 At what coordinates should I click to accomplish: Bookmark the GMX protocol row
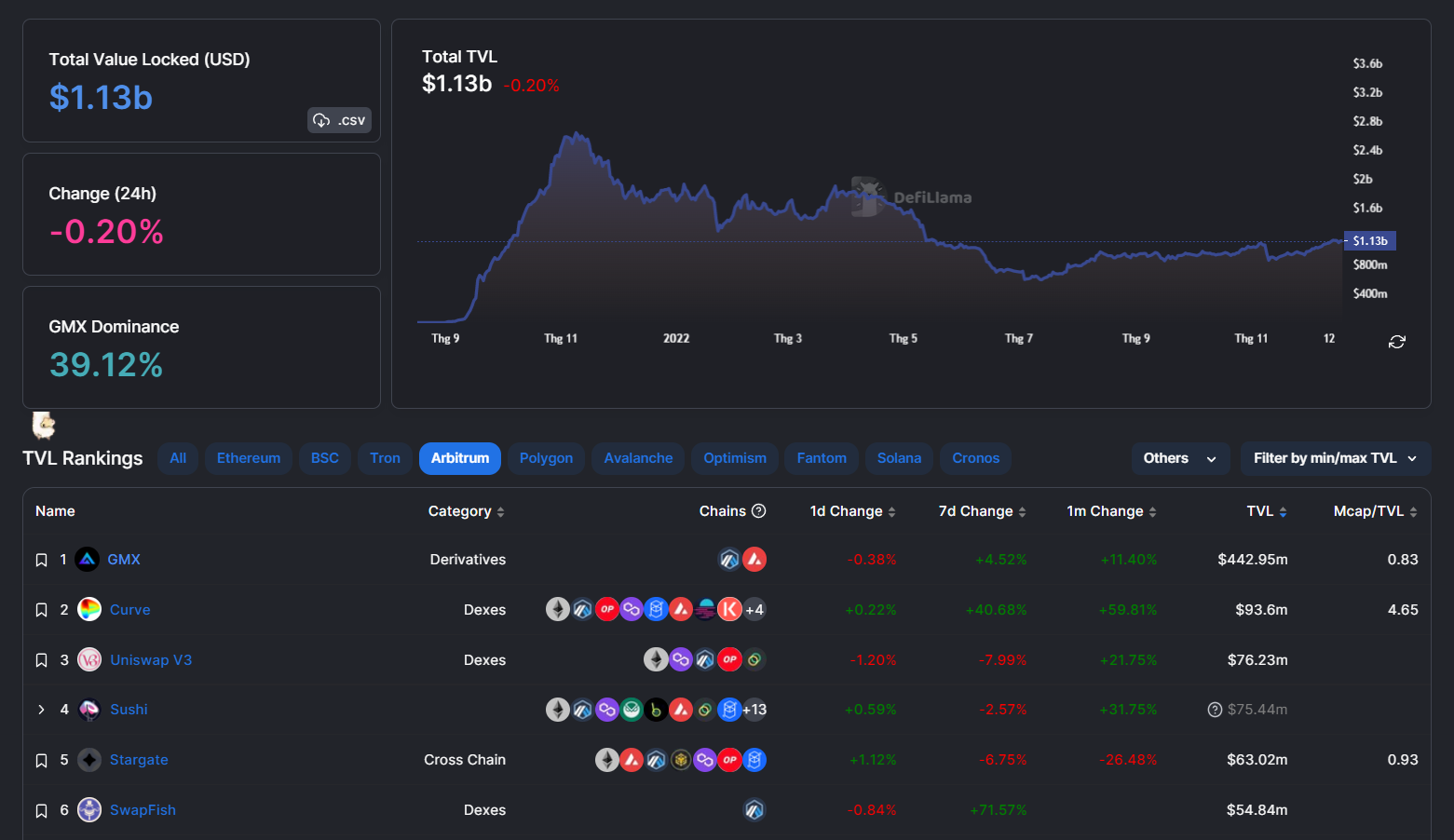pyautogui.click(x=41, y=560)
